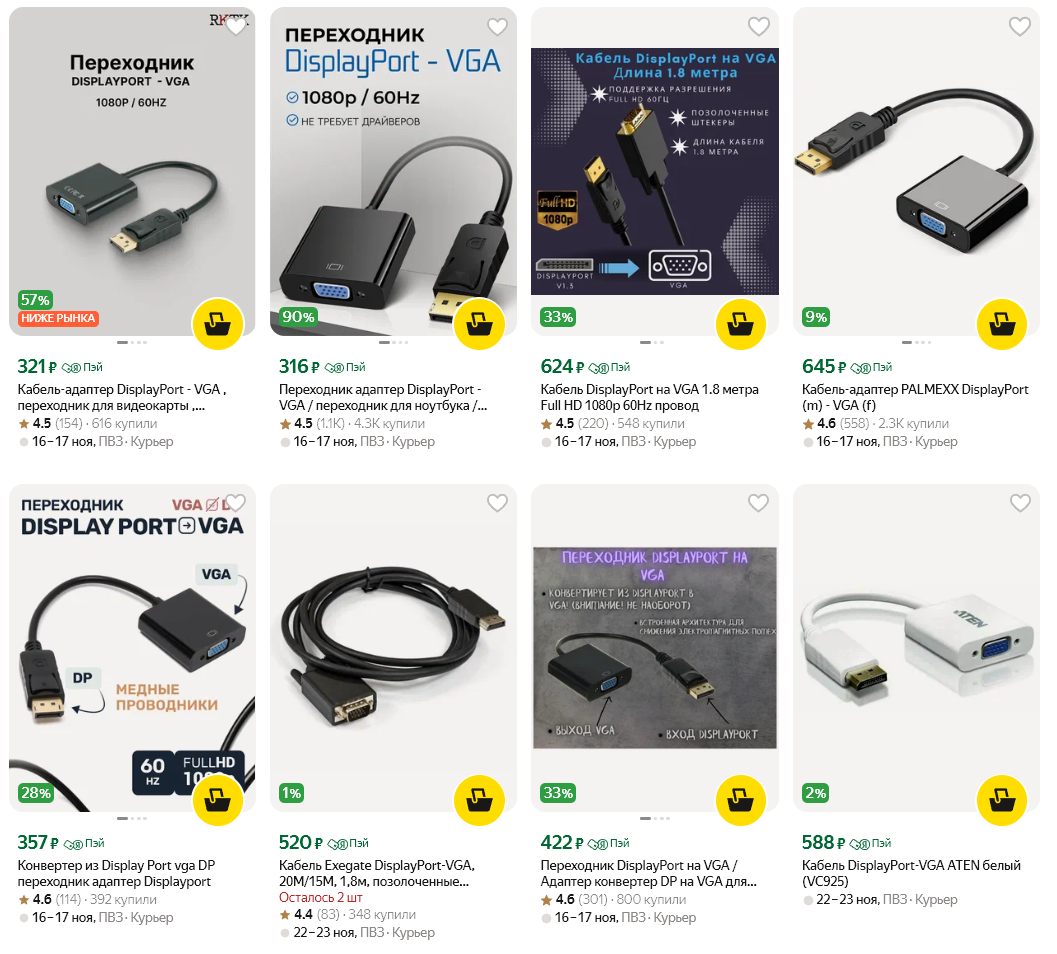Add the 357 ₽ converter to cart
Screen dimensions: 1057x954
(x=218, y=800)
